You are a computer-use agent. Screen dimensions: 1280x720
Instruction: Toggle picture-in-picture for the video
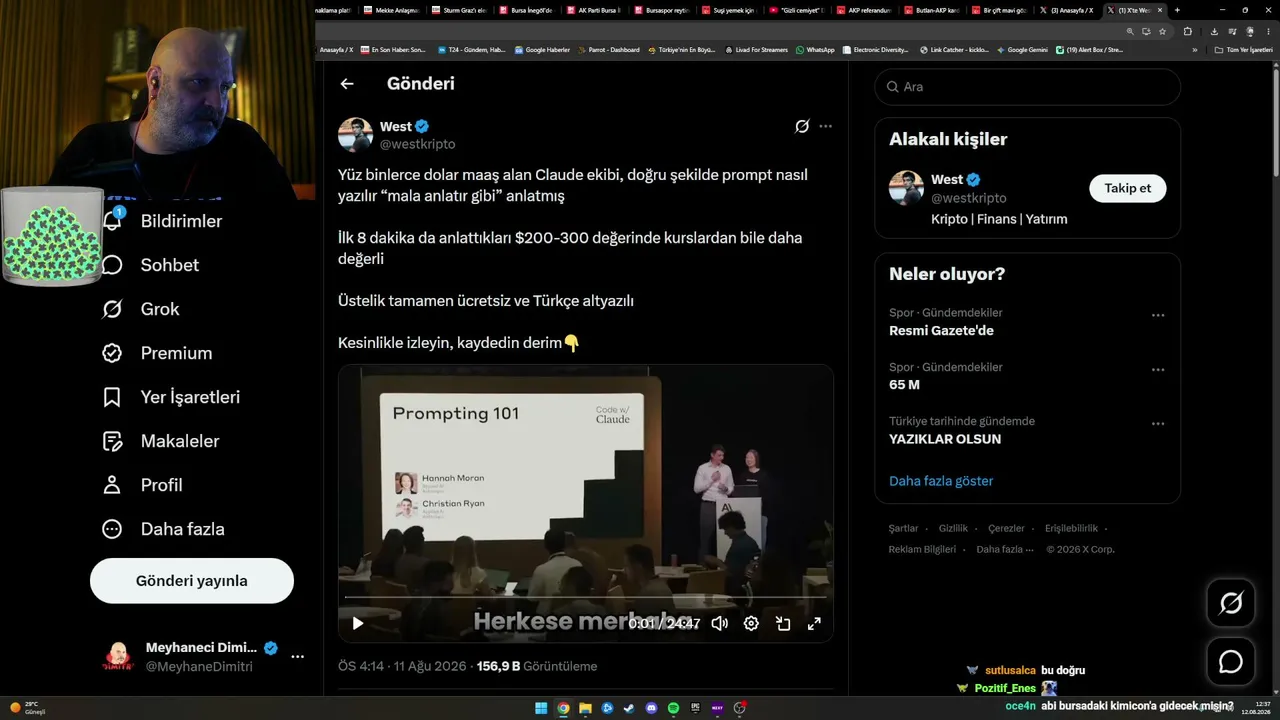point(783,623)
